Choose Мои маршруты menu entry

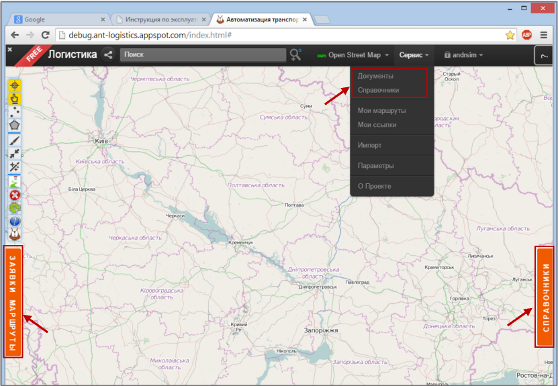click(382, 111)
